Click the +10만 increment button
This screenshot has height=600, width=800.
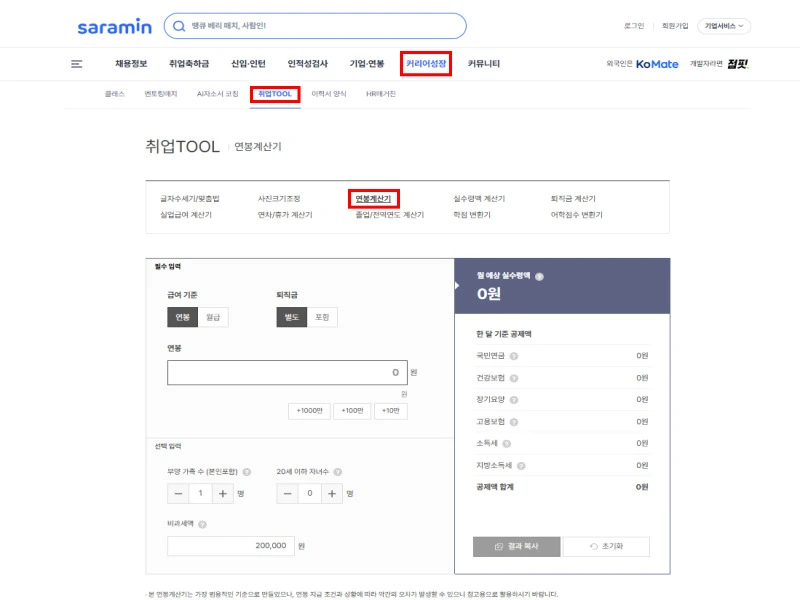[x=390, y=410]
